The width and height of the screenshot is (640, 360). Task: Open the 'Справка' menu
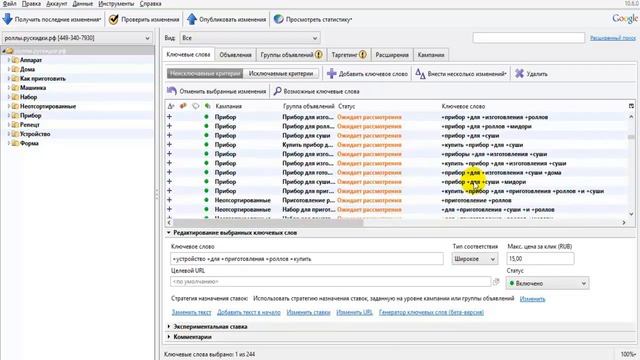point(150,4)
